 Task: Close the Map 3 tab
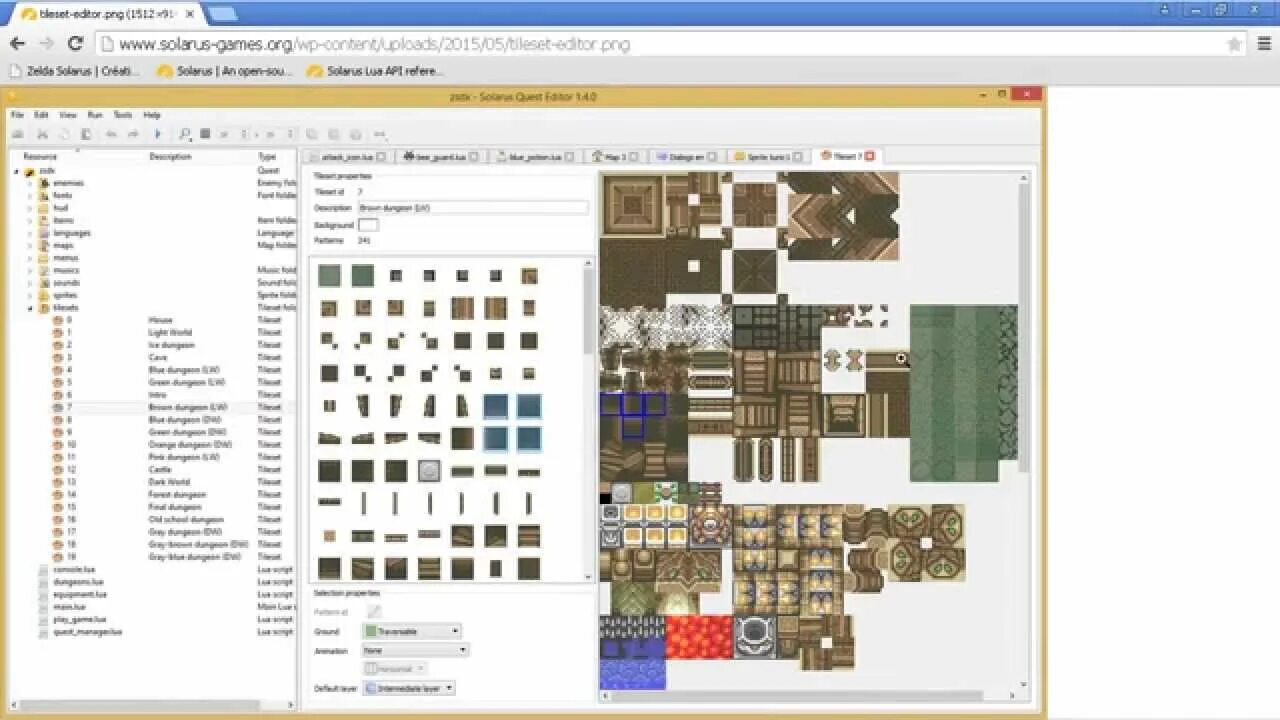coord(633,157)
